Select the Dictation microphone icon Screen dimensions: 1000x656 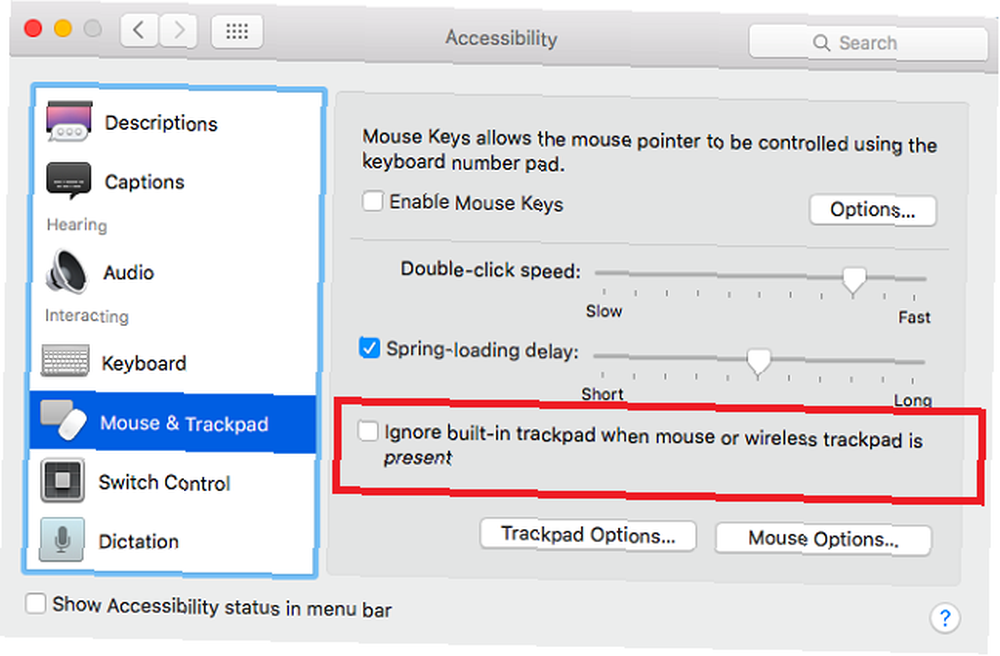coord(62,541)
